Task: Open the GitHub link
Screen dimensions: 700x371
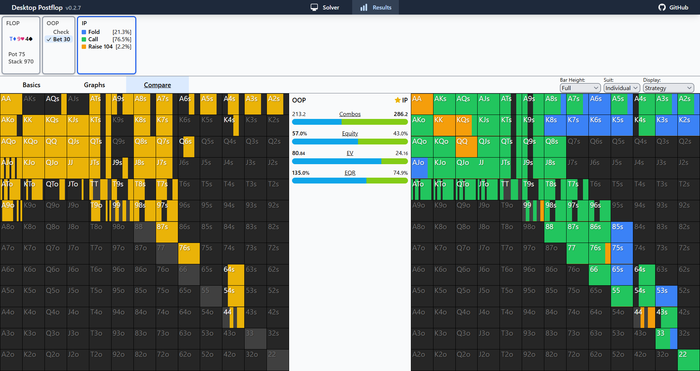Action: 673,7
